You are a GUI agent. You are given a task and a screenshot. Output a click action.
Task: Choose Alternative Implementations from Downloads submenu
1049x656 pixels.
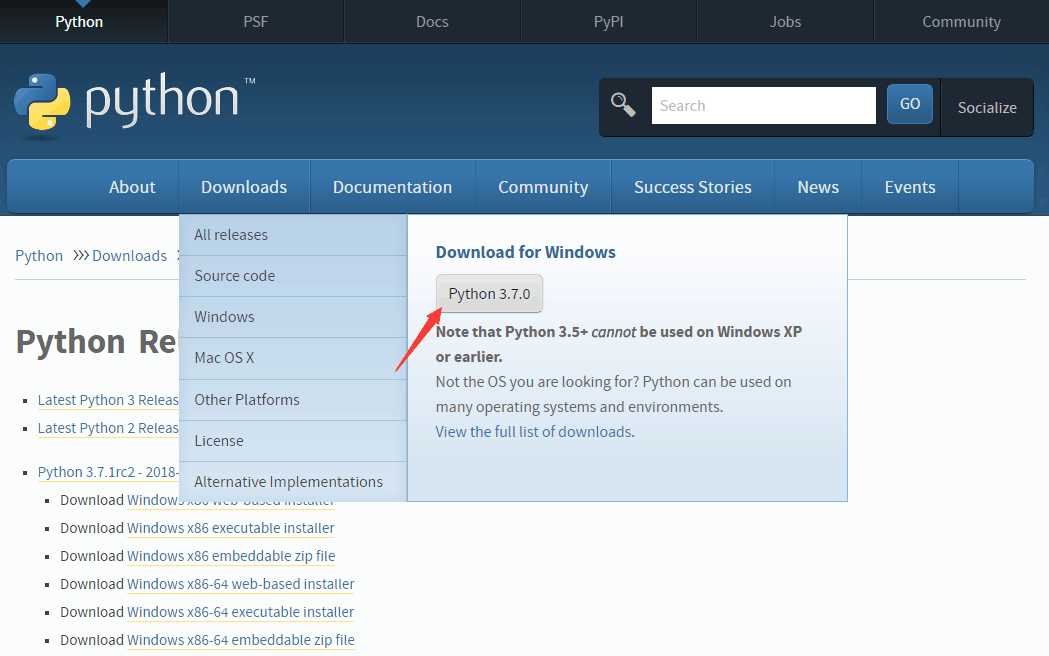point(293,481)
